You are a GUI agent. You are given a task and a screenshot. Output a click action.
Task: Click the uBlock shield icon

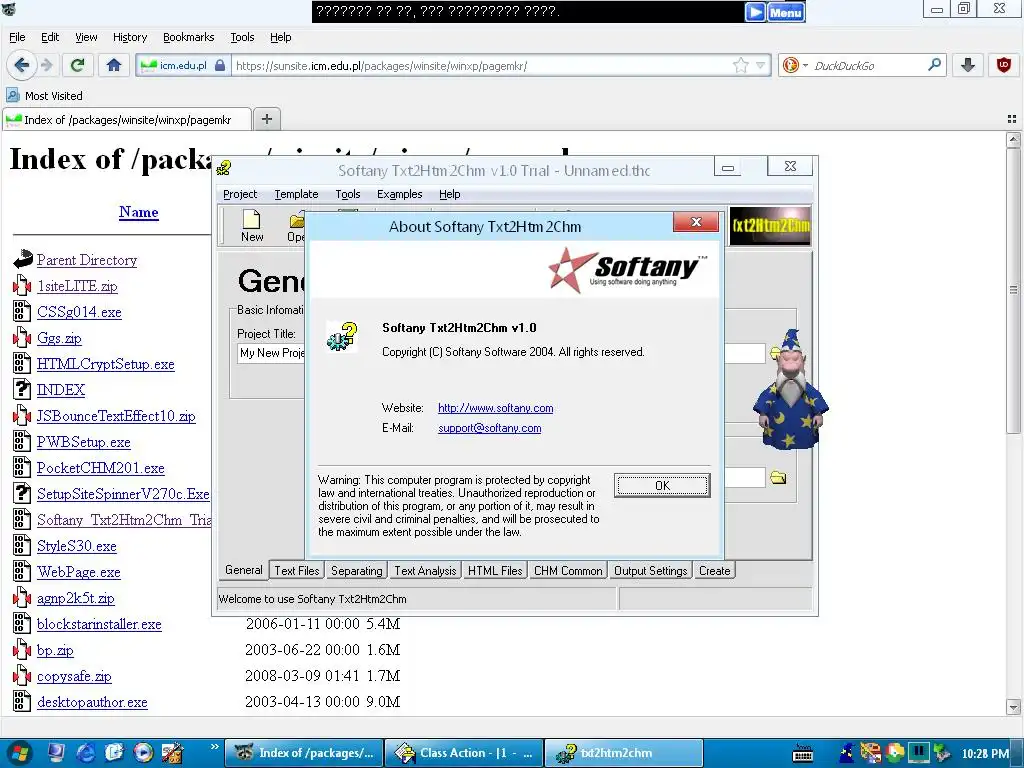(1004, 65)
